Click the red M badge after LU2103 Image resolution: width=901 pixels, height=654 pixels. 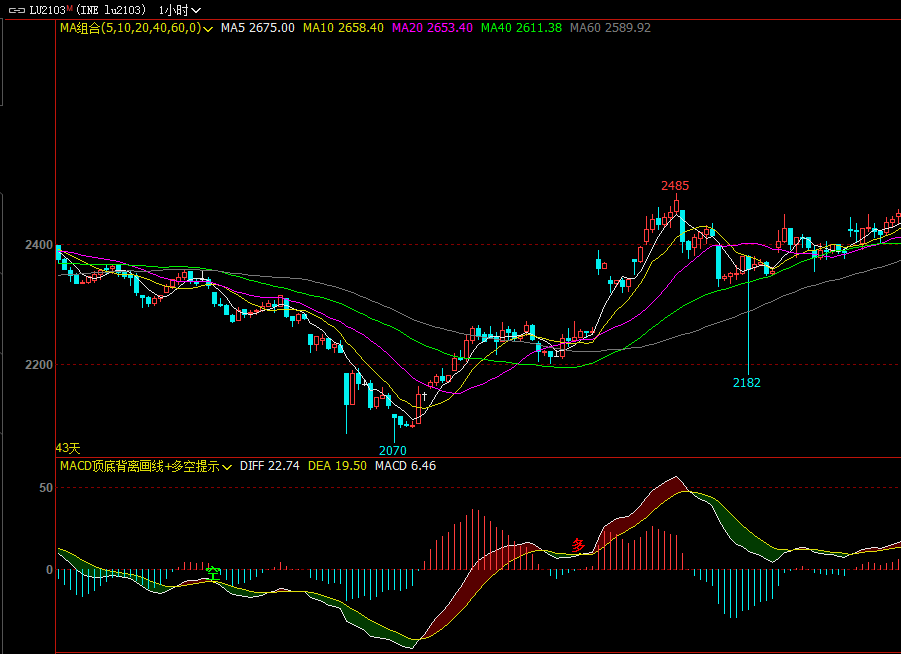click(x=70, y=8)
